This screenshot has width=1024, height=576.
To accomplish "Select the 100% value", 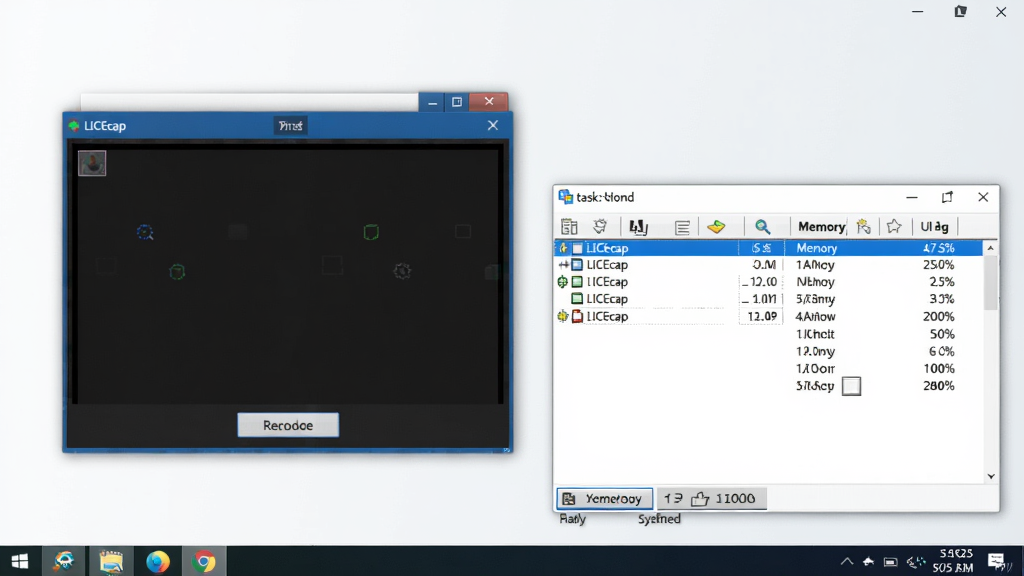I will (939, 368).
